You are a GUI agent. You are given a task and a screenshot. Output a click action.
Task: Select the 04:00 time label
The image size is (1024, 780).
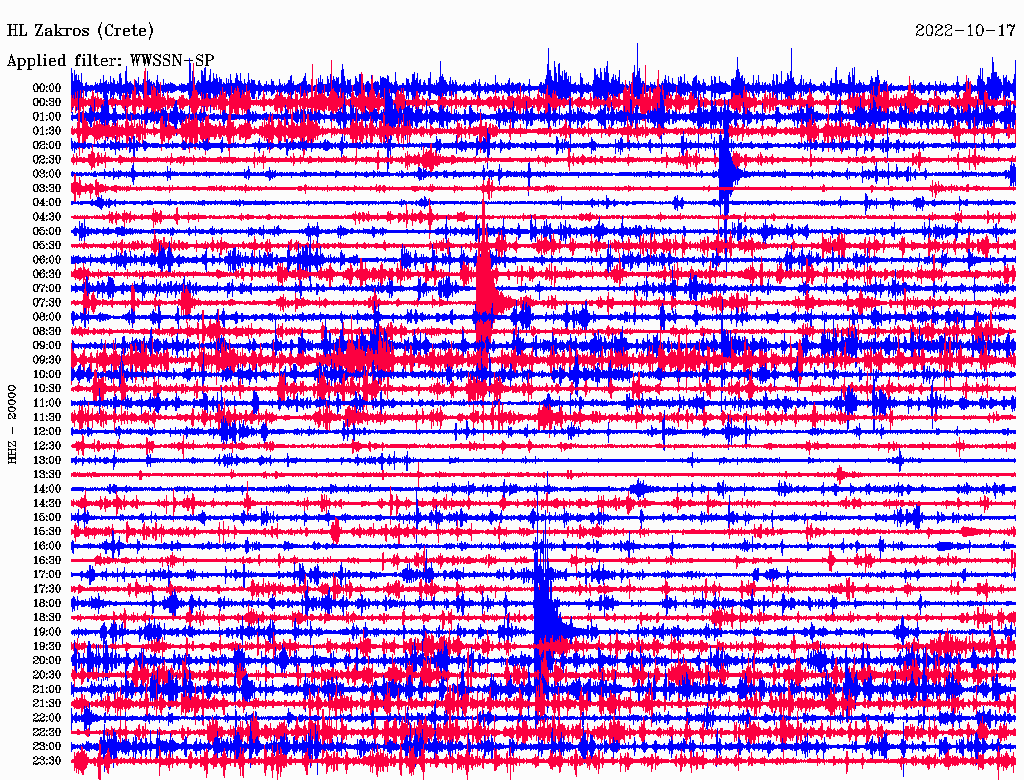point(47,203)
